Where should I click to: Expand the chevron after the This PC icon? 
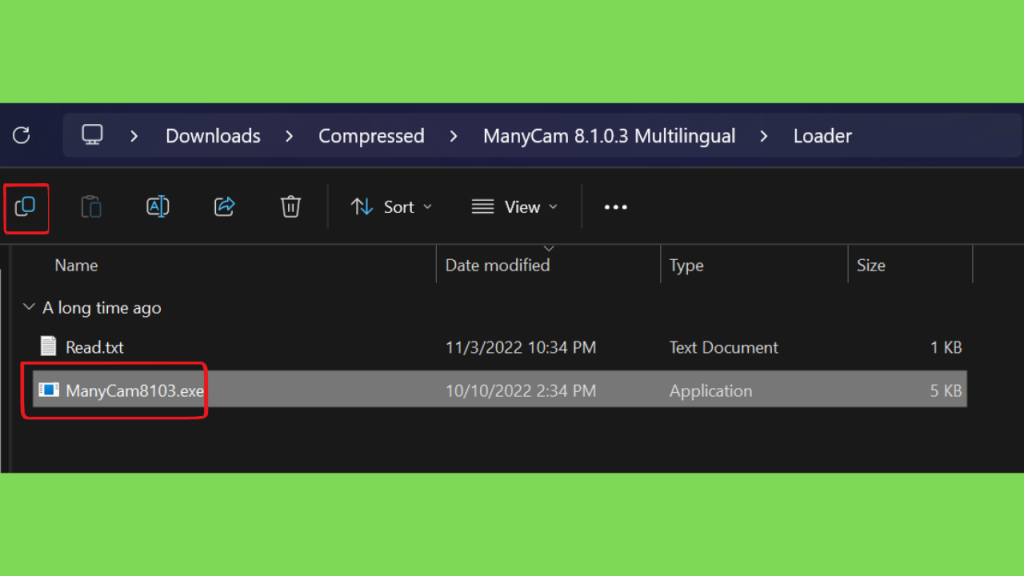pos(134,136)
